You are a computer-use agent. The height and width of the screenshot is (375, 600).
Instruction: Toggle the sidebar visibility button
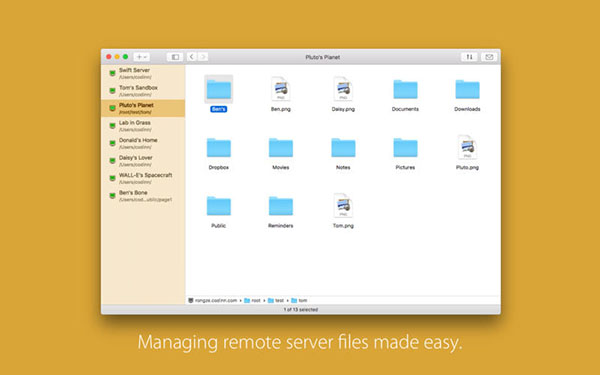pyautogui.click(x=175, y=57)
